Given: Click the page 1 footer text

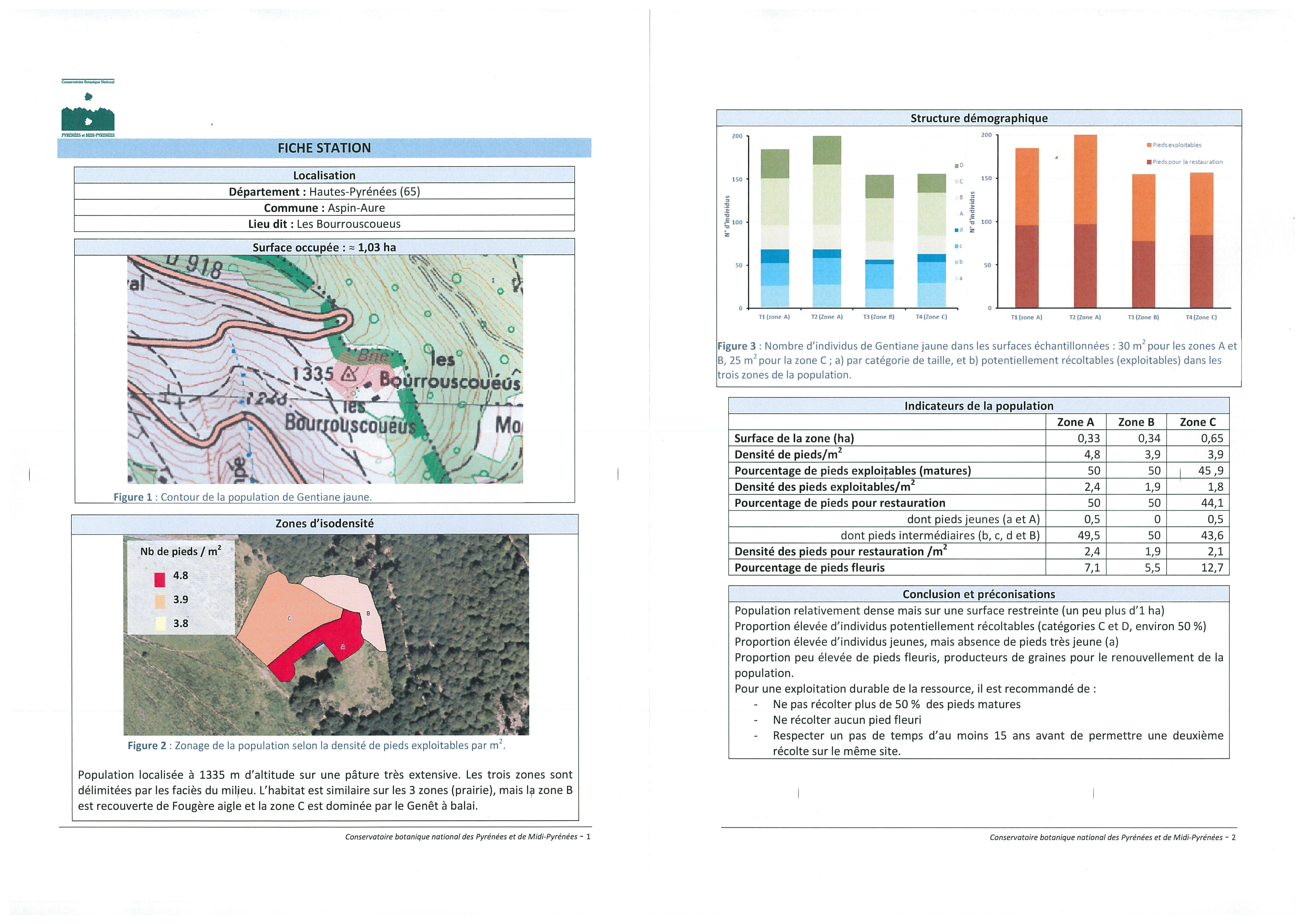Looking at the screenshot, I should tap(468, 837).
